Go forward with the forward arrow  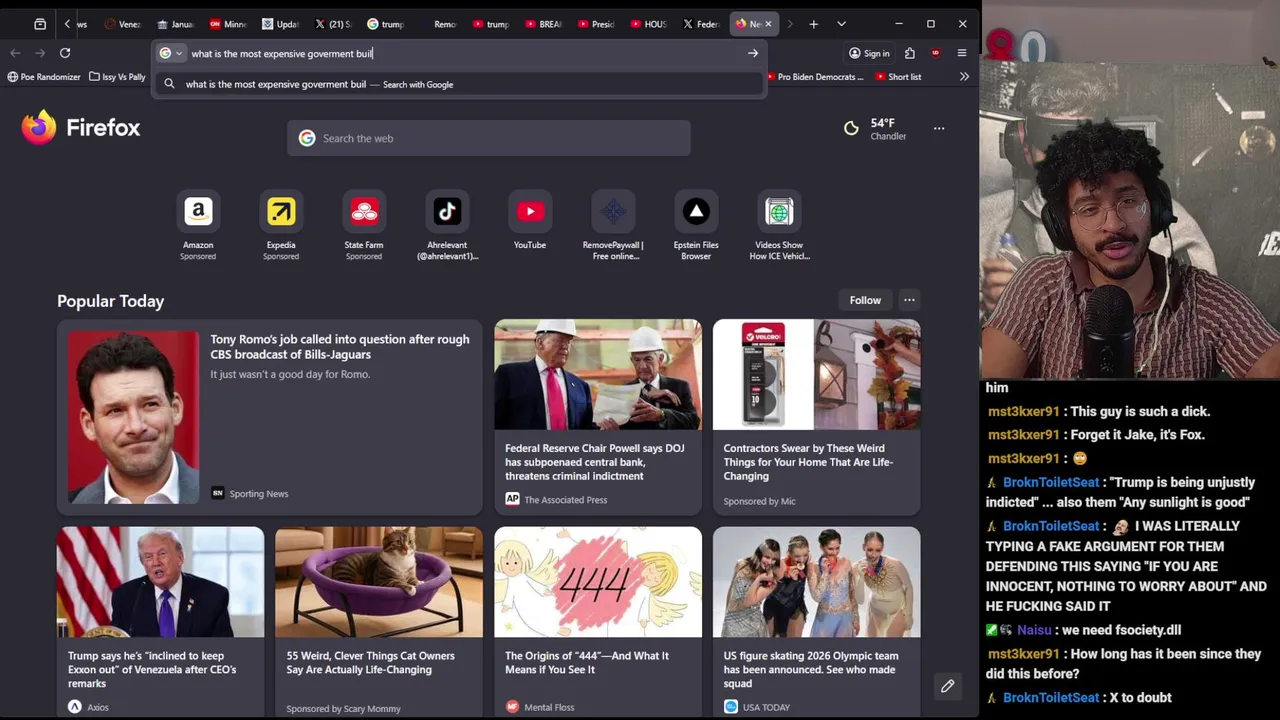coord(40,53)
